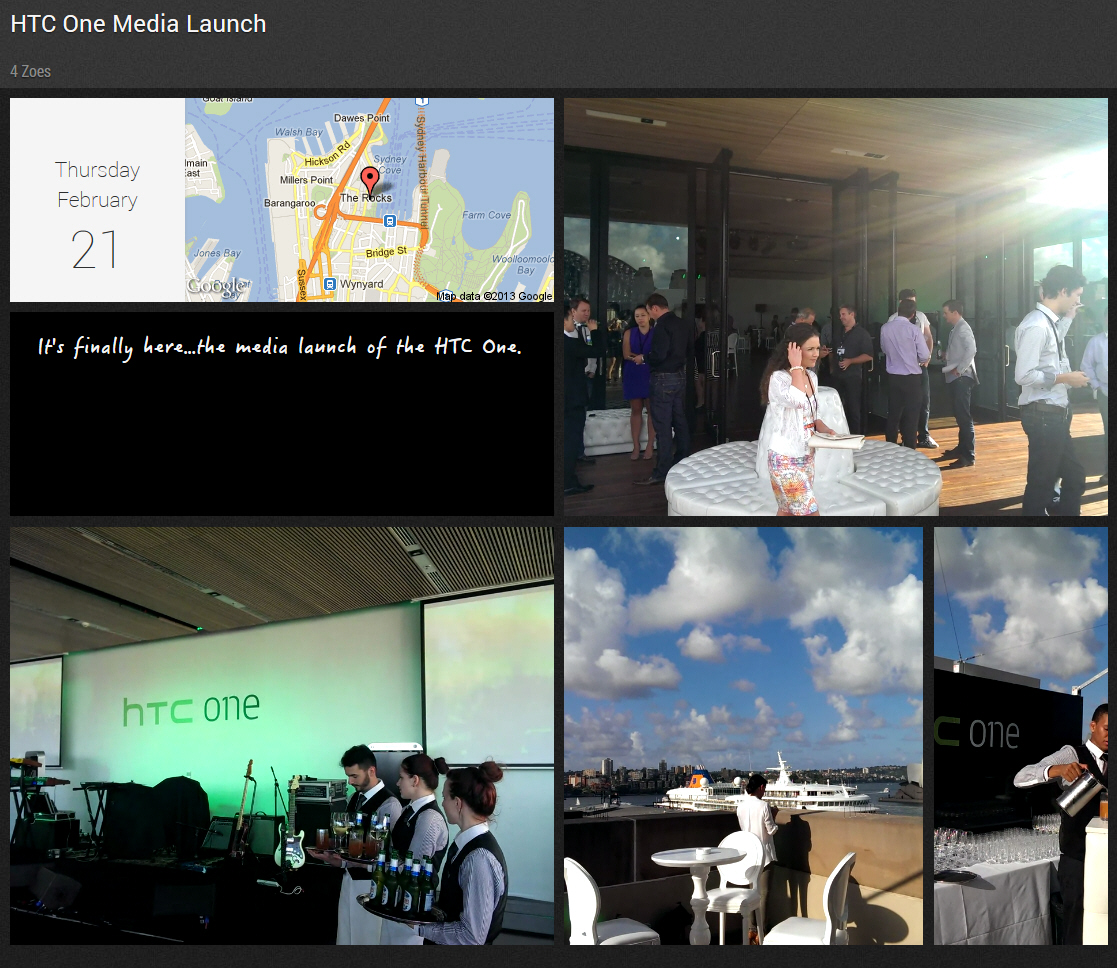Open the caption card reading 'It's finally here'
The height and width of the screenshot is (968, 1117).
click(281, 414)
